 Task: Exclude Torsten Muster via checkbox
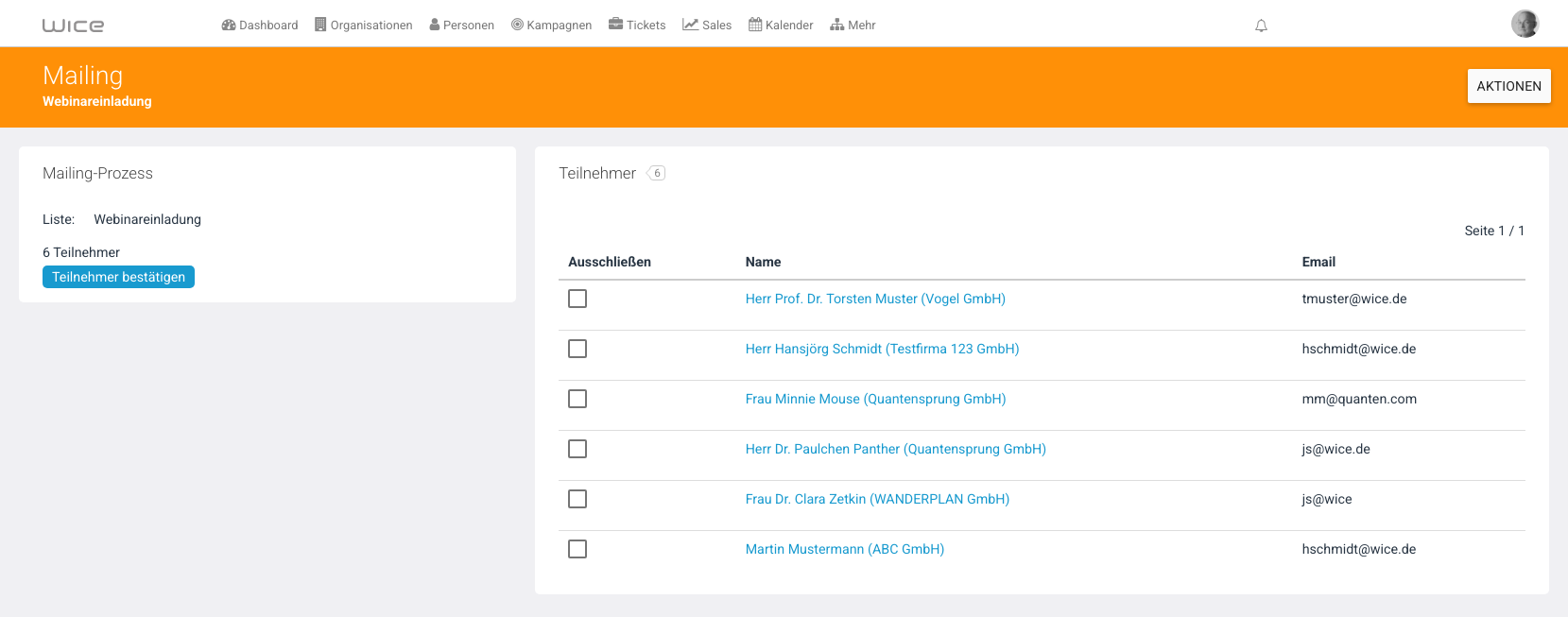coord(577,299)
